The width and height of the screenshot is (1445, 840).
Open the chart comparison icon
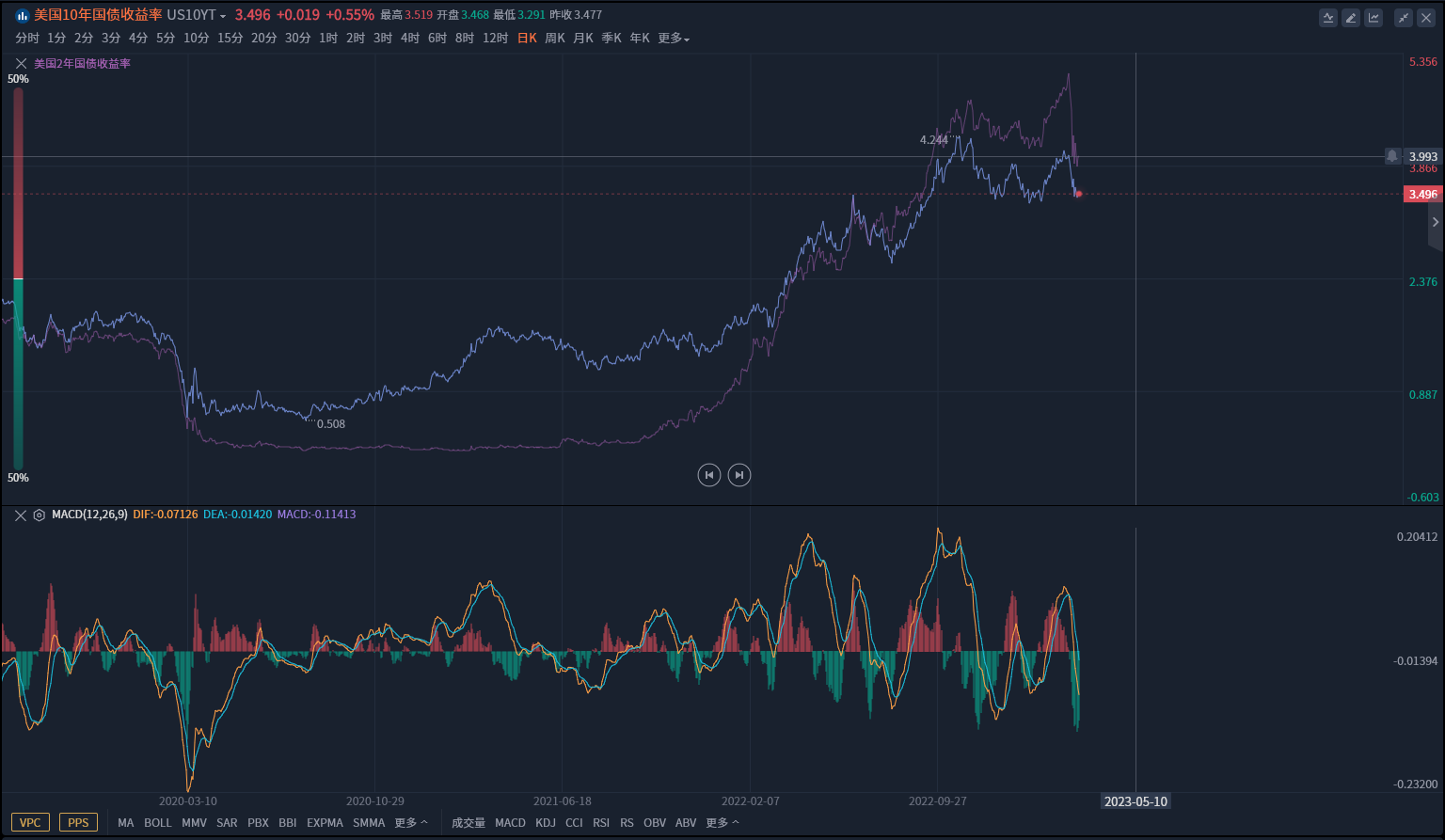tap(1374, 18)
